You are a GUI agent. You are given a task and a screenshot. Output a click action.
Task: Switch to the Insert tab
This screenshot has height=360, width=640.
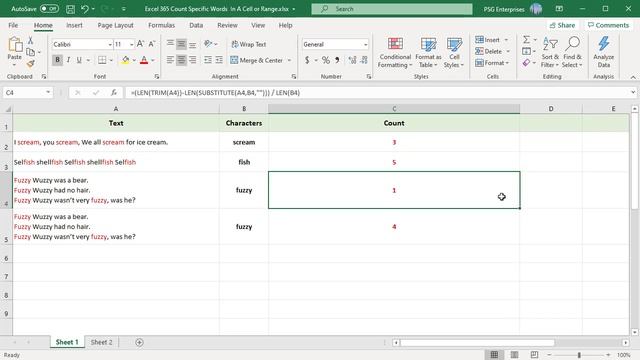74,25
